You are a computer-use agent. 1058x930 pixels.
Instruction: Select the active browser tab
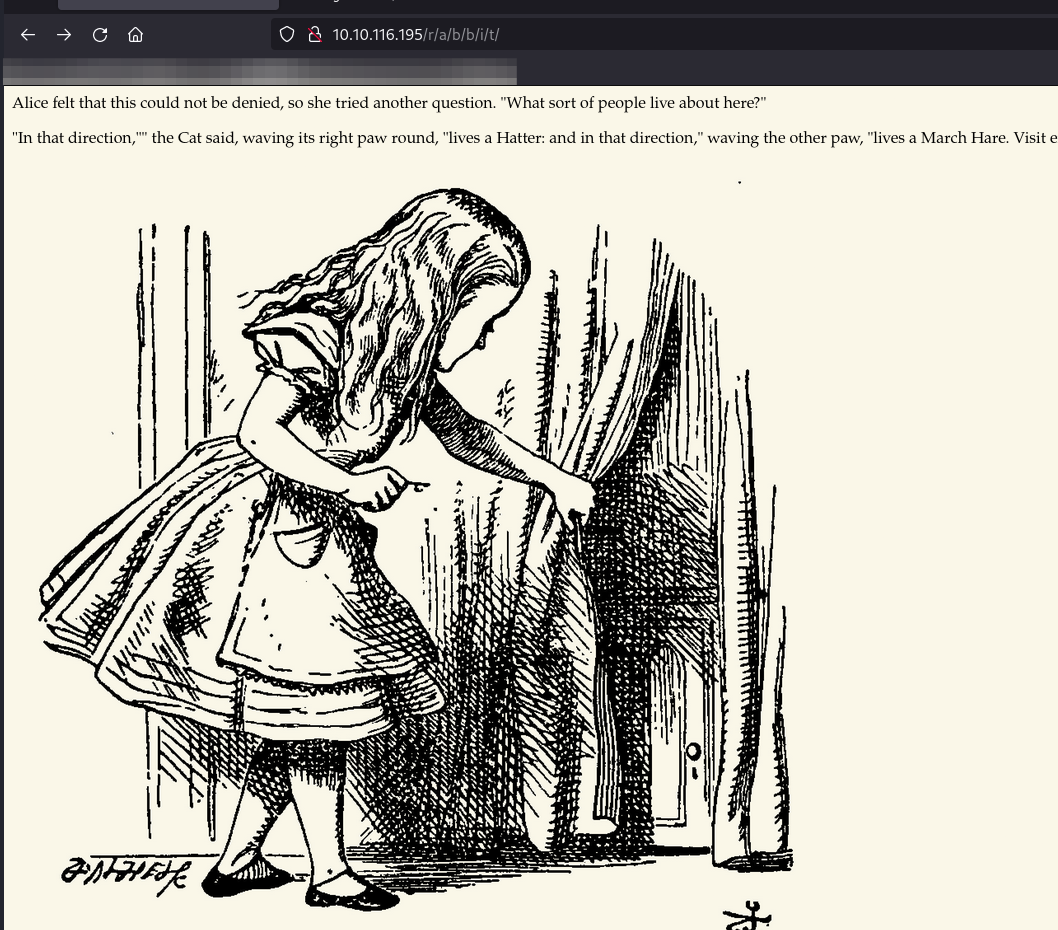[x=168, y=4]
